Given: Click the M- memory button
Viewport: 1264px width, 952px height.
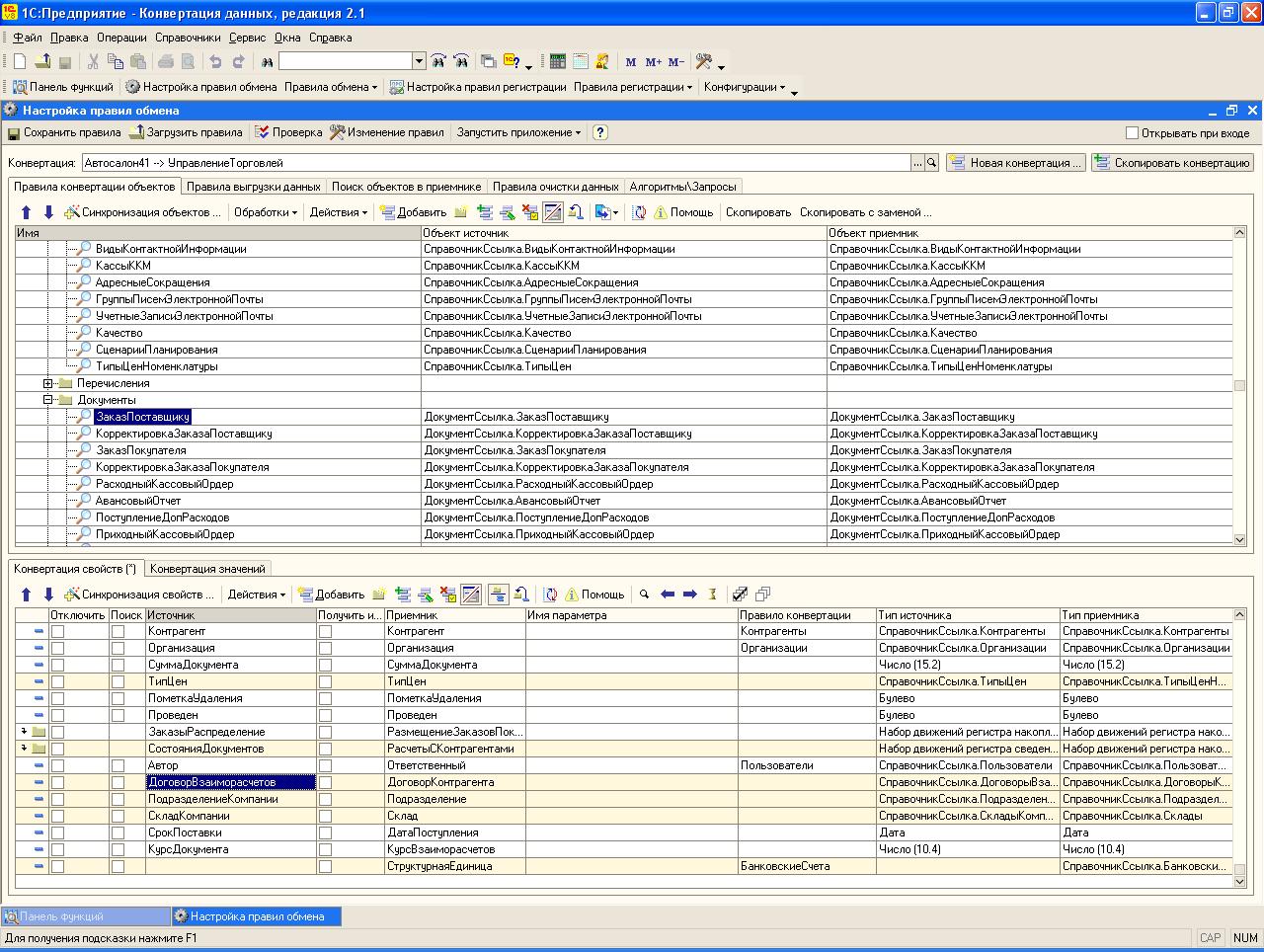Looking at the screenshot, I should click(675, 62).
